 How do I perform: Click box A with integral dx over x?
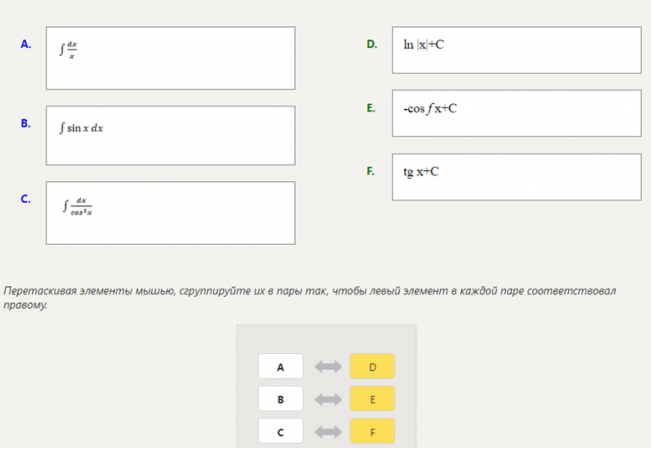[171, 58]
